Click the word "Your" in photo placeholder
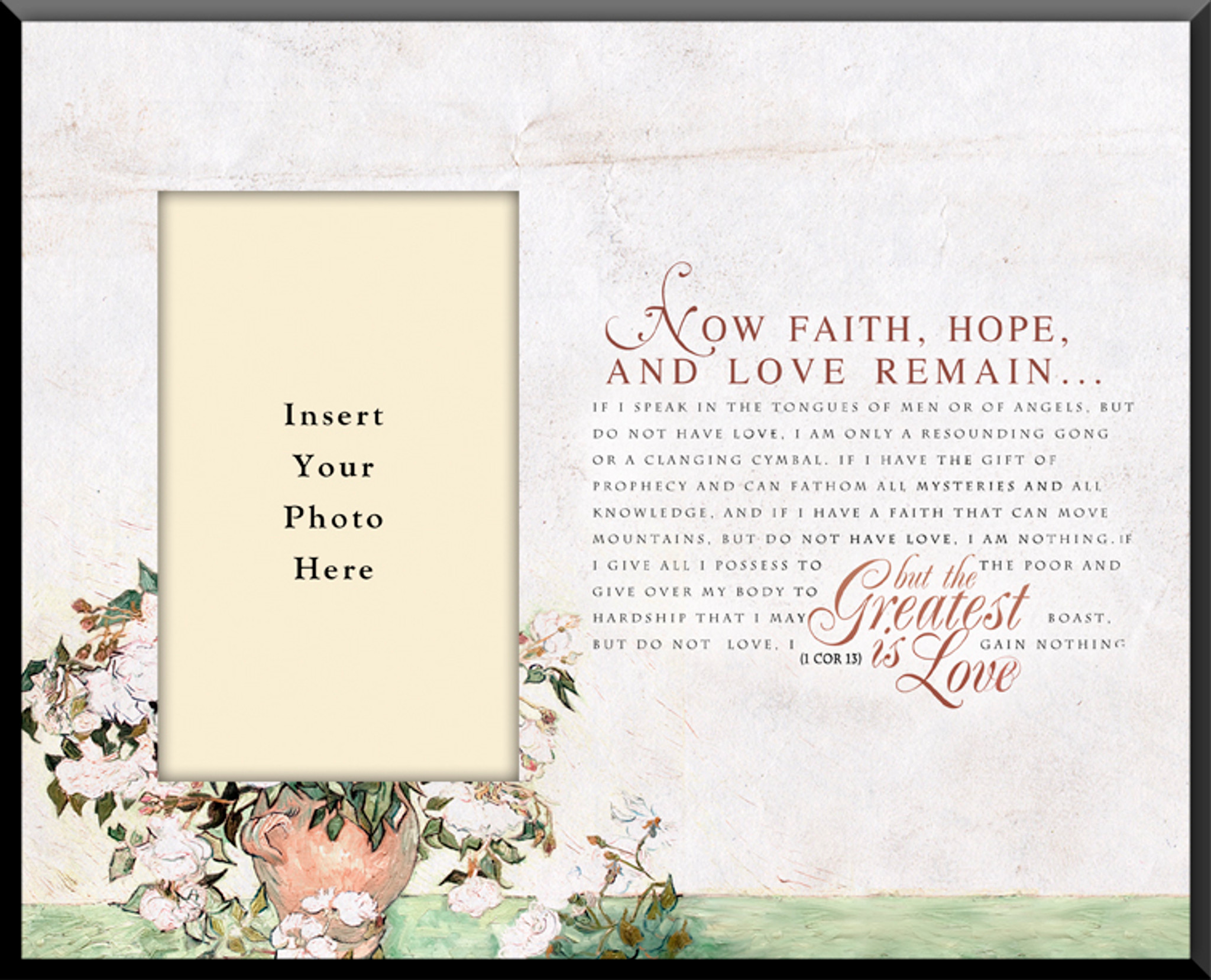The height and width of the screenshot is (980, 1211). pos(334,467)
